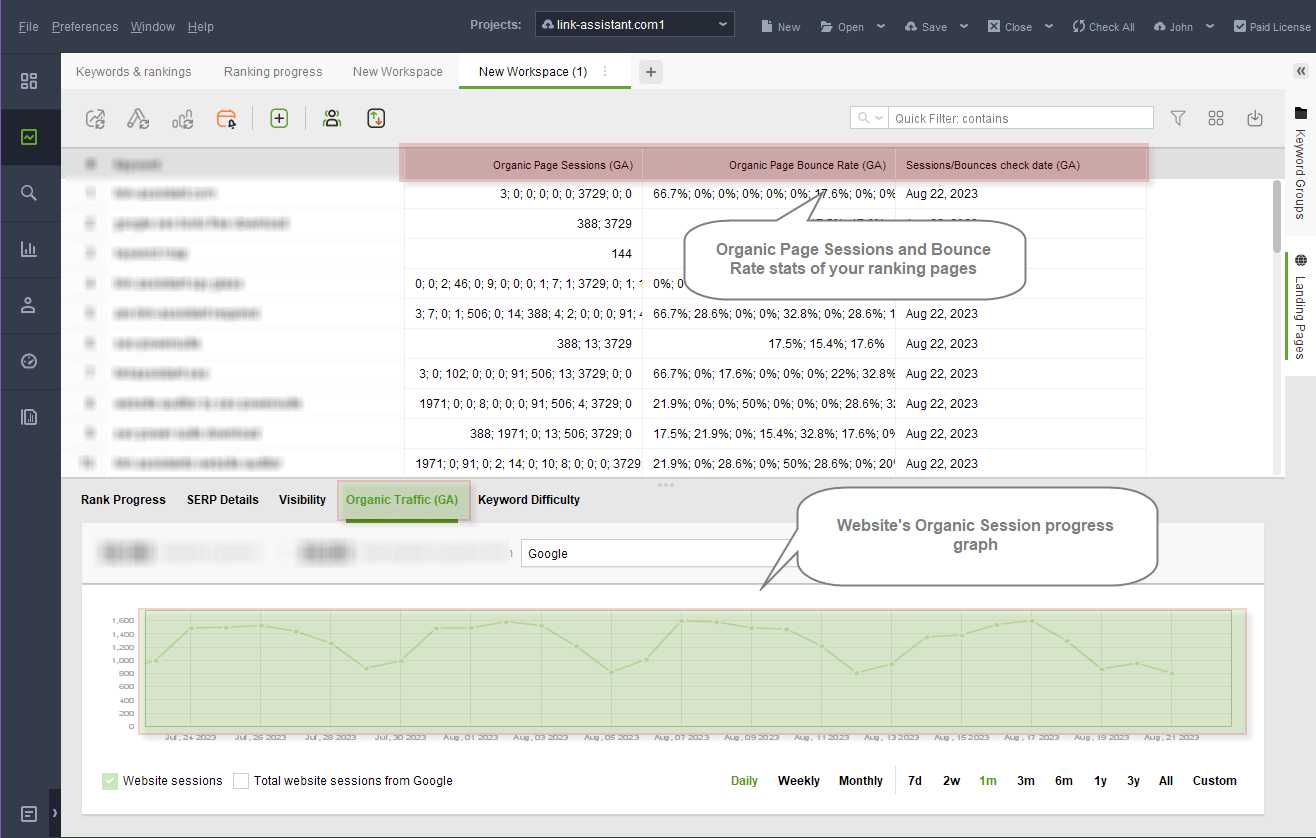
Task: Click the orange schedule calendar toolbar icon
Action: pyautogui.click(x=227, y=118)
